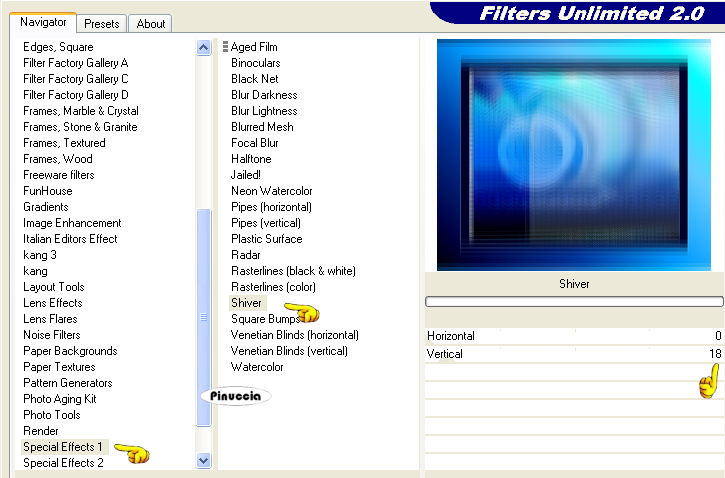Select Frames, Wood category
Image resolution: width=725 pixels, height=478 pixels.
pos(58,159)
